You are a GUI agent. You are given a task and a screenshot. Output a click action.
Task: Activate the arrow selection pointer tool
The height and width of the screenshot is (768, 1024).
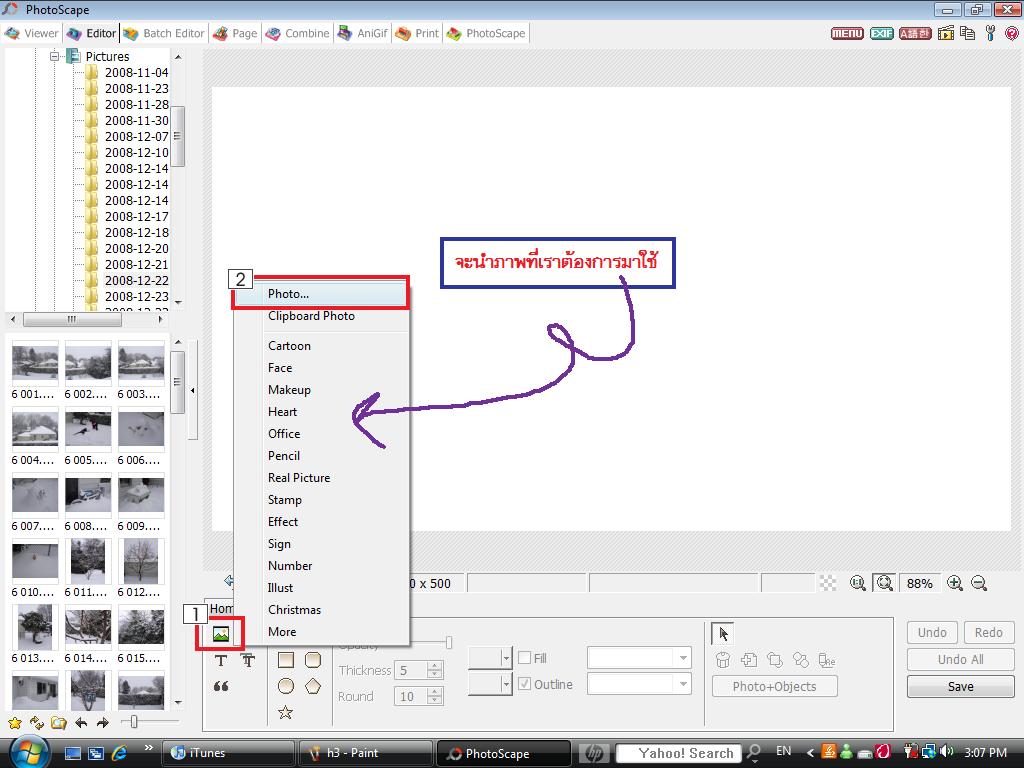pos(723,633)
